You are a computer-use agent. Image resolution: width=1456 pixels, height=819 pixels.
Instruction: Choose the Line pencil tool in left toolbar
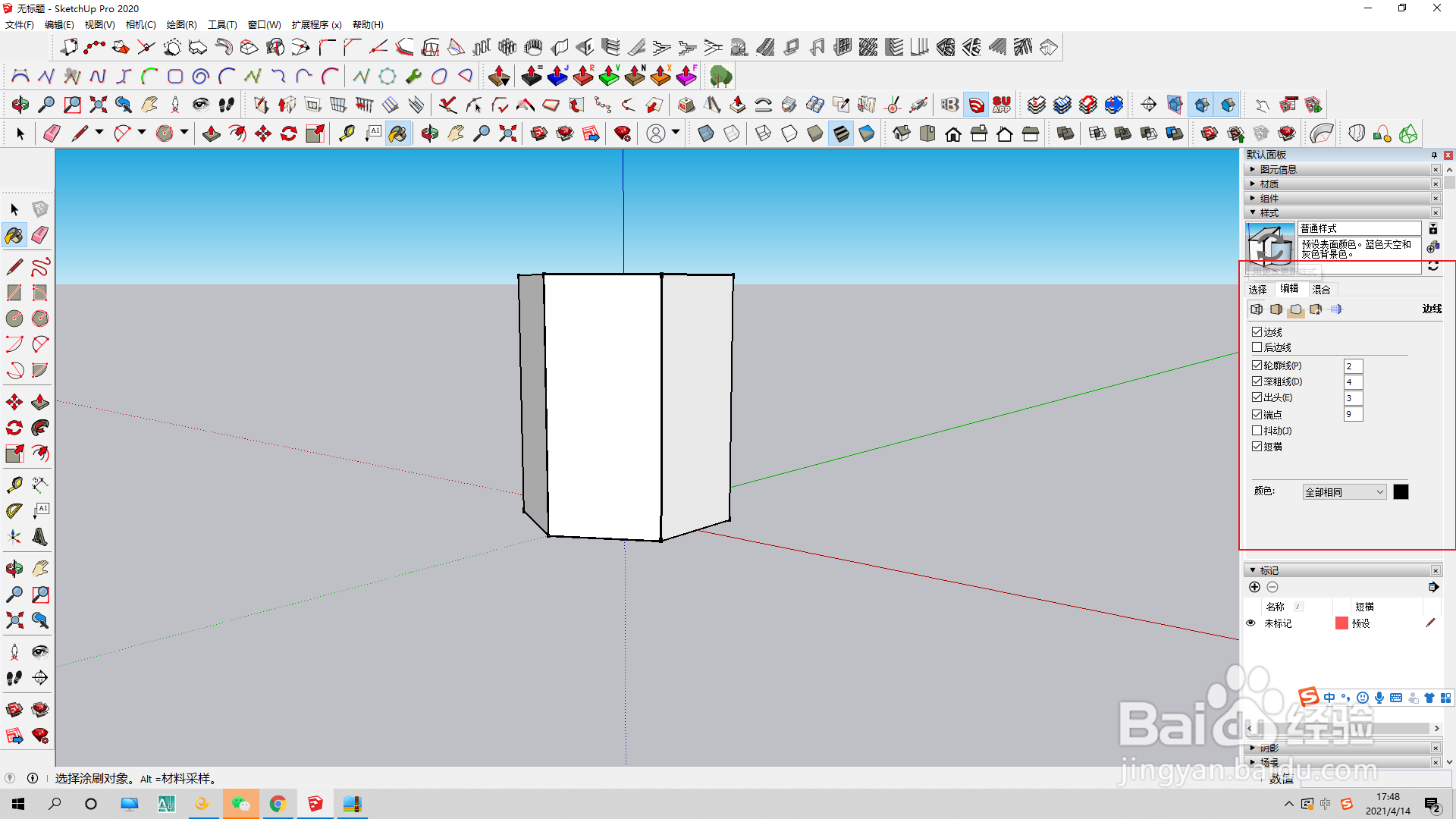14,267
